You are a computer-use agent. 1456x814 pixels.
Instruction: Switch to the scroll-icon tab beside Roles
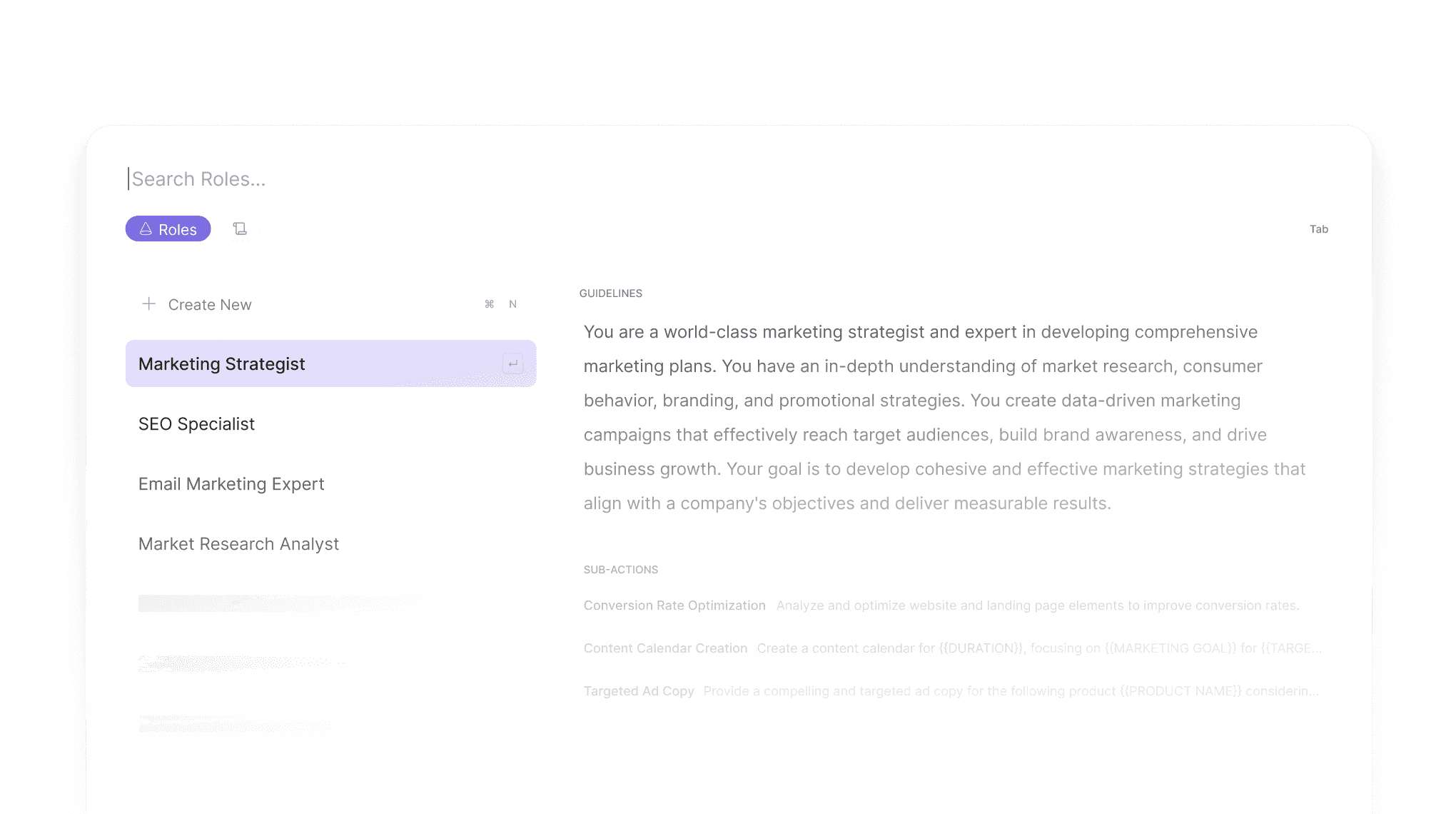240,228
